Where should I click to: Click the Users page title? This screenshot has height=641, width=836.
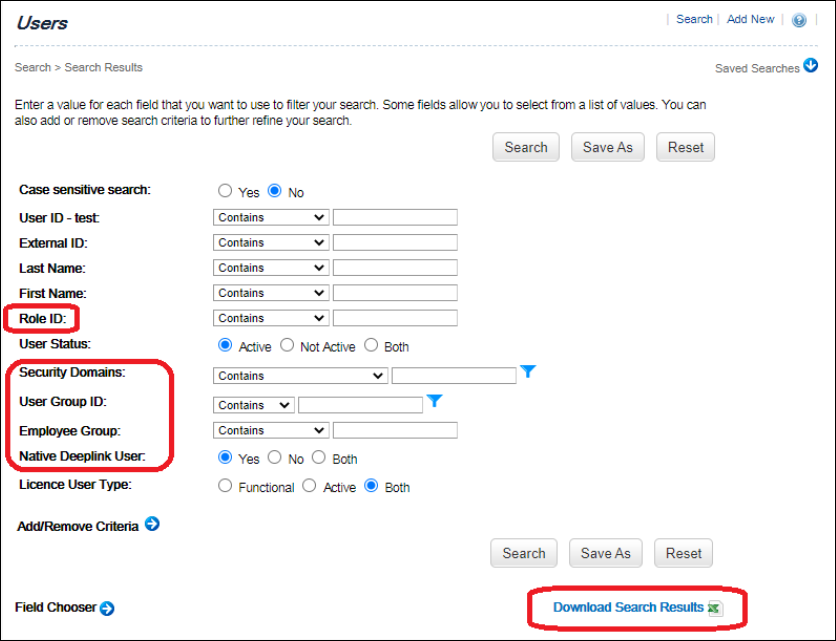(x=42, y=23)
